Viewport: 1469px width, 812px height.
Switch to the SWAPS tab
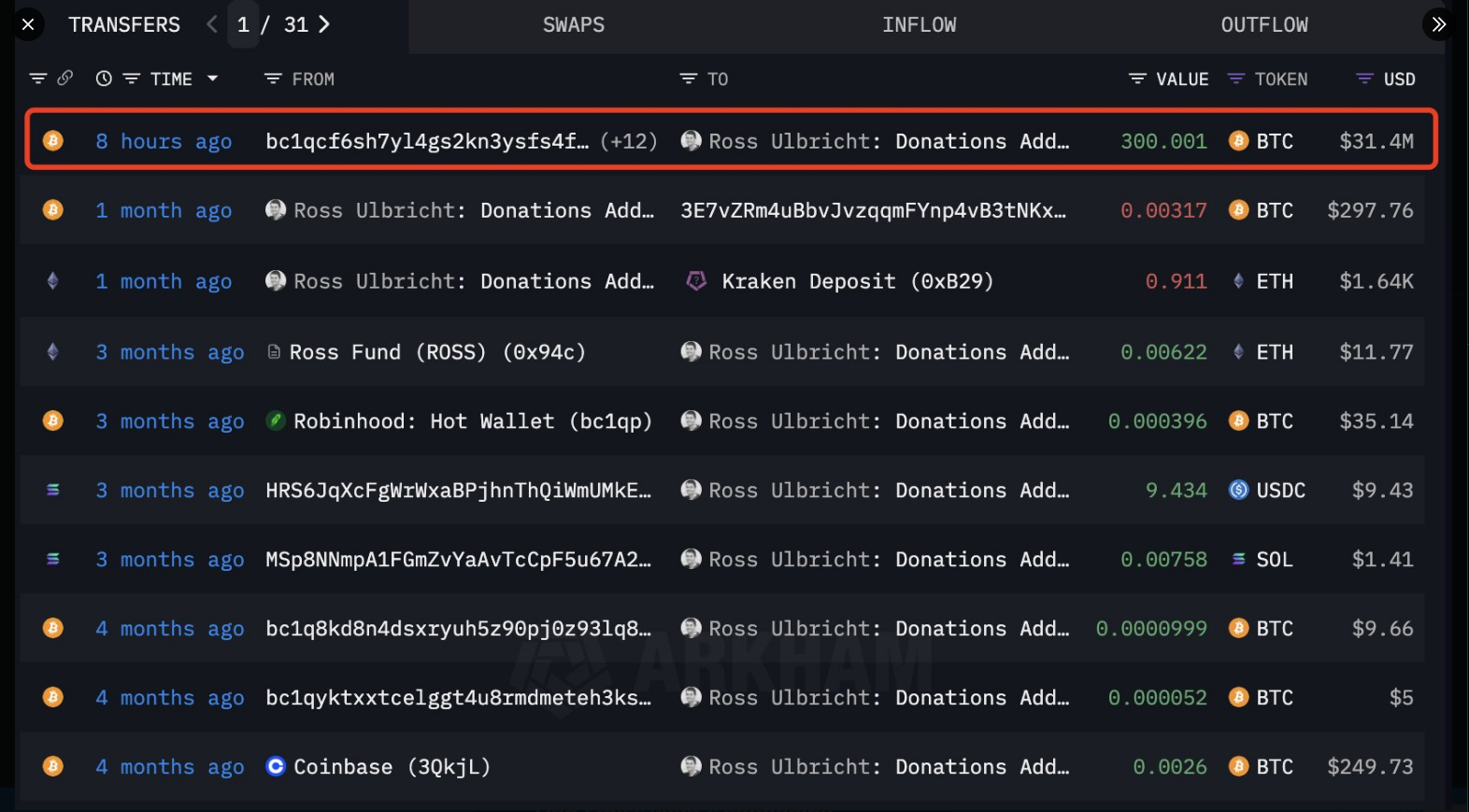coord(573,25)
